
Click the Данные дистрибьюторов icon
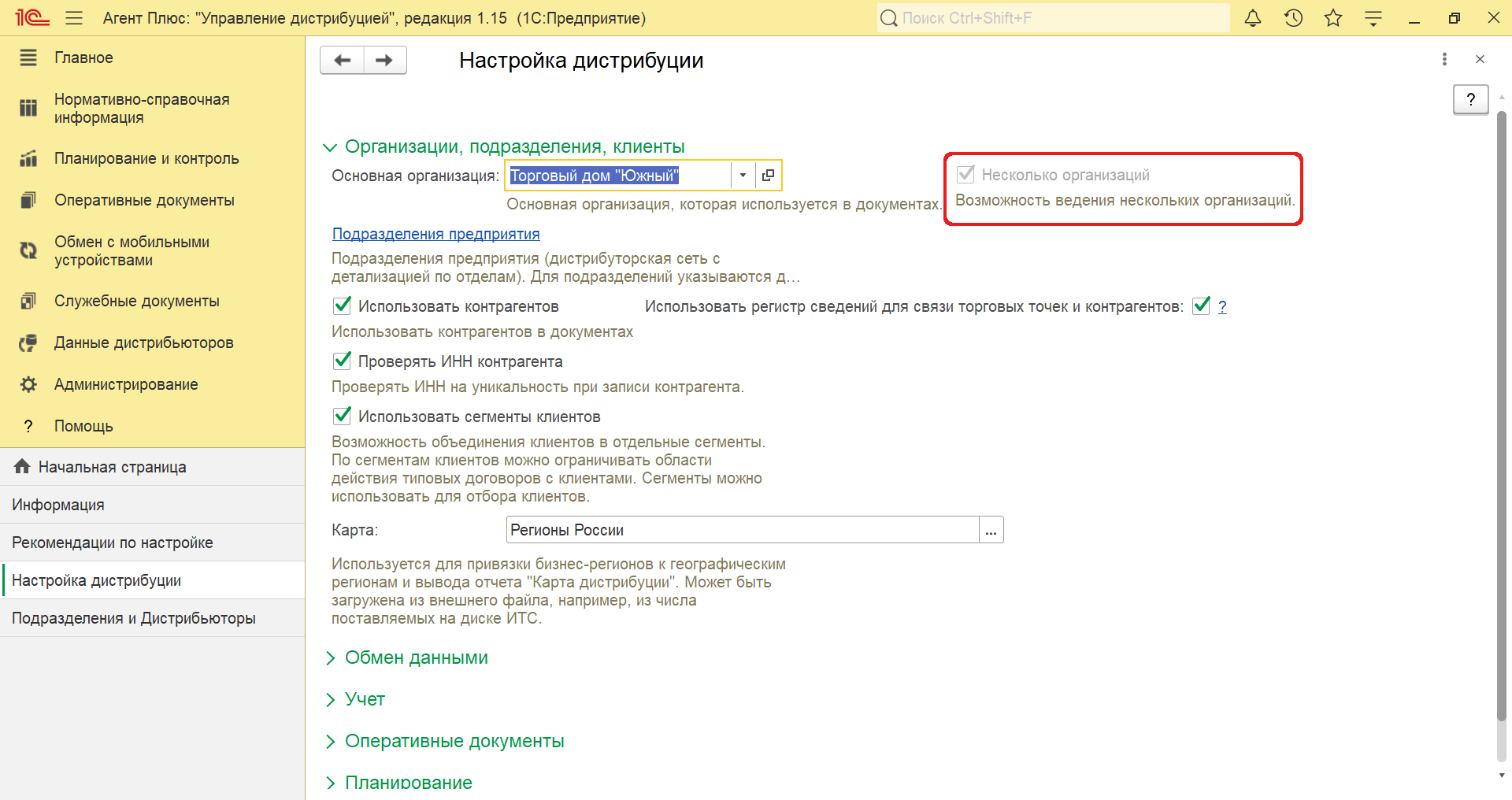click(x=28, y=343)
